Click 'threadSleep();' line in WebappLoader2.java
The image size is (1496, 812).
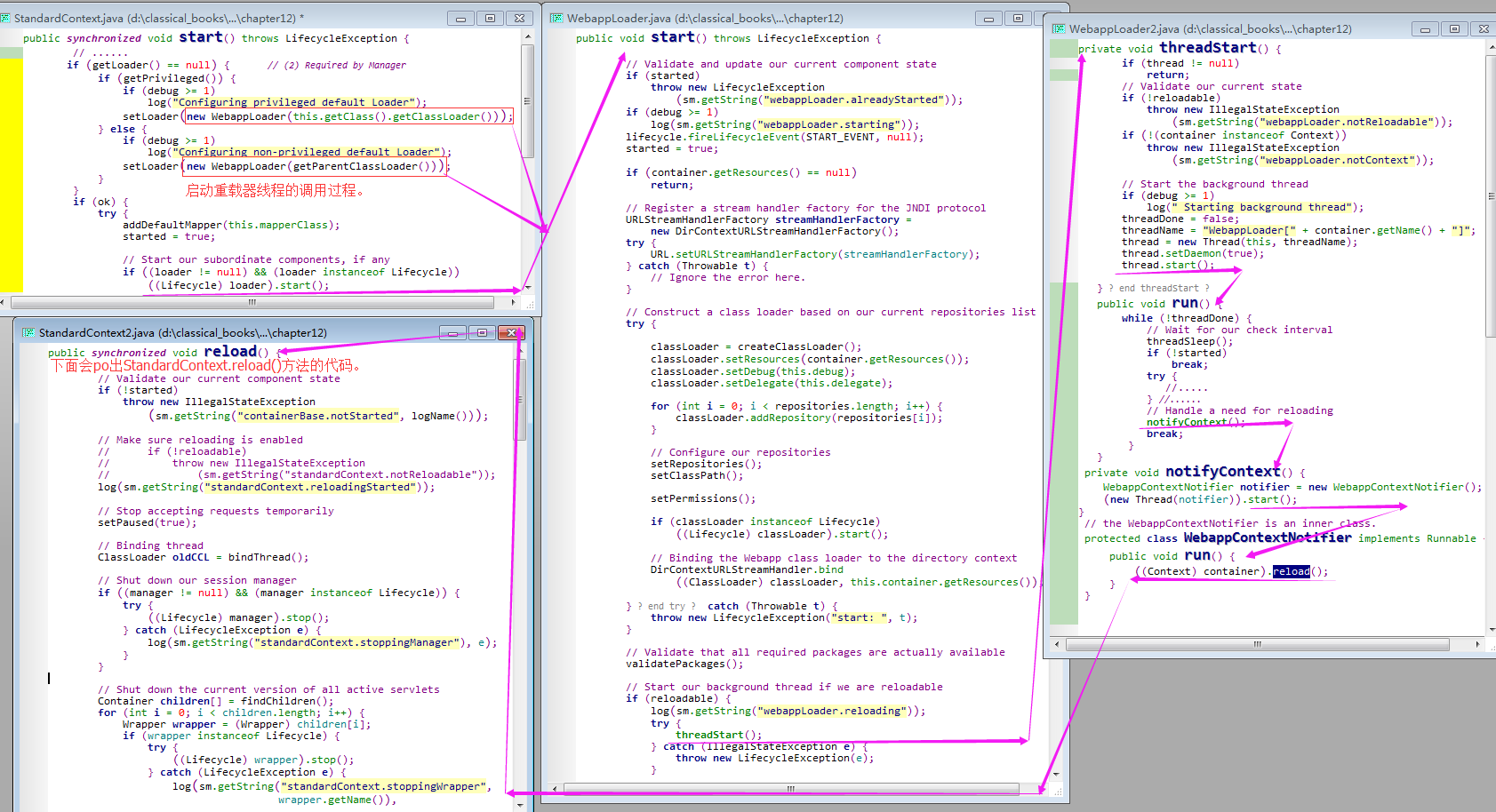pos(1190,341)
